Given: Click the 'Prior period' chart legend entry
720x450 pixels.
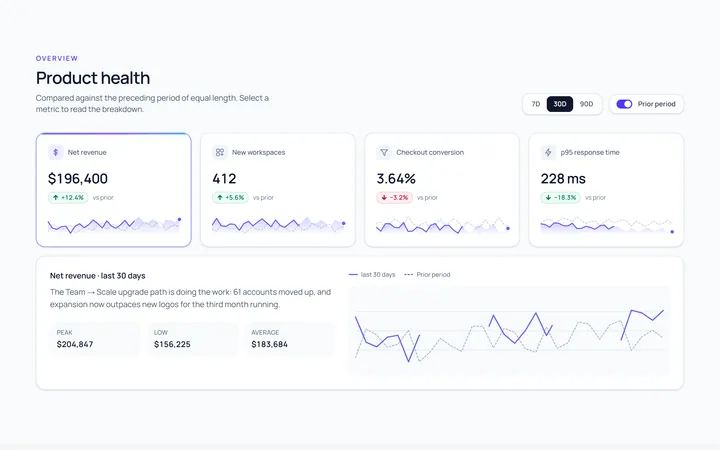Looking at the screenshot, I should pos(427,275).
